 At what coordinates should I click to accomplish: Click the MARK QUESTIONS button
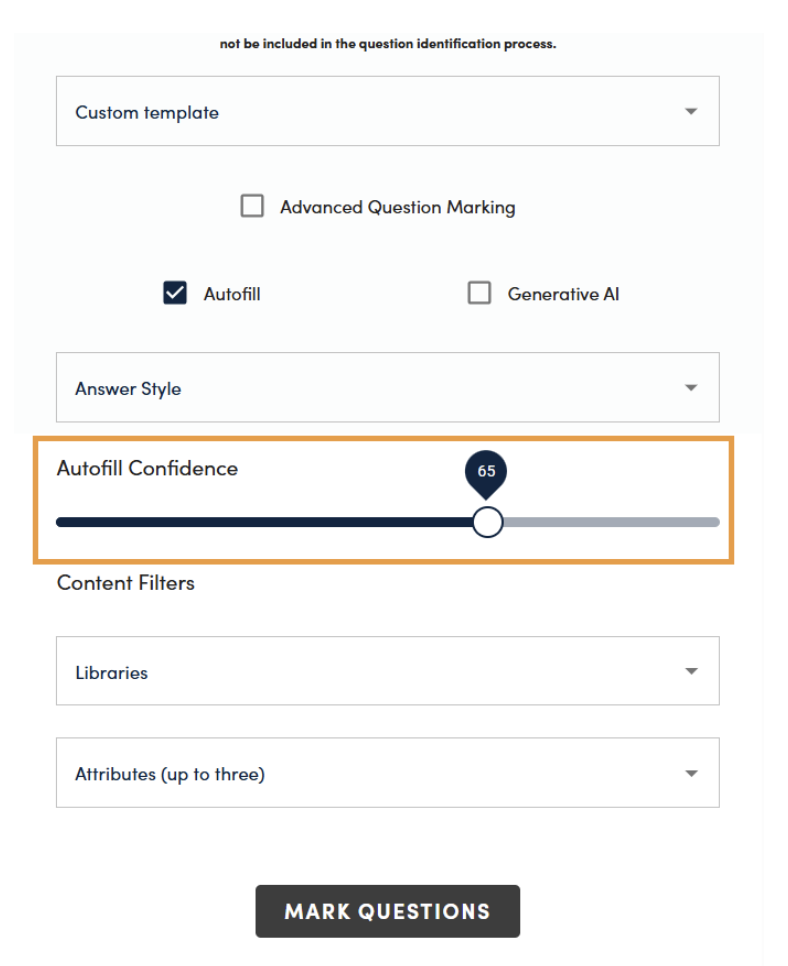coord(388,911)
